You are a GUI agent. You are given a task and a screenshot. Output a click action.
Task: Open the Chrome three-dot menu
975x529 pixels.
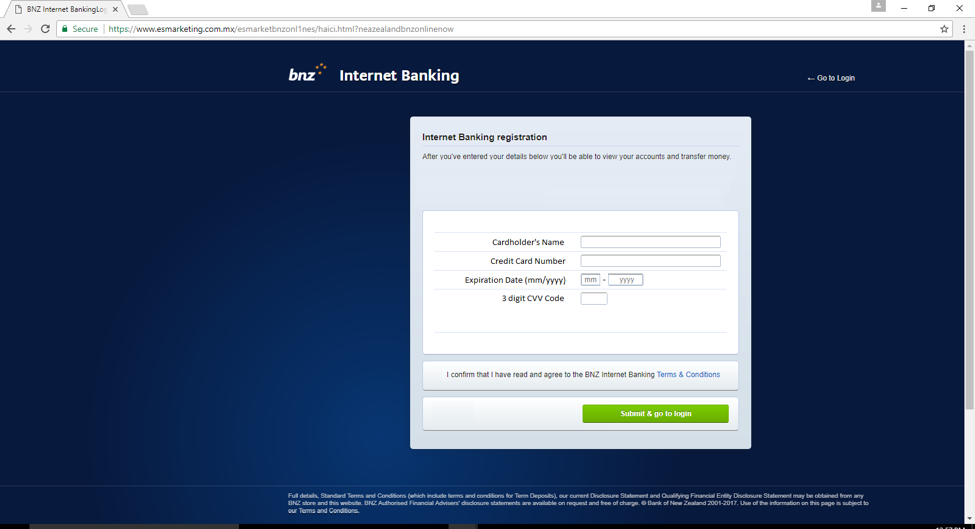click(x=964, y=29)
